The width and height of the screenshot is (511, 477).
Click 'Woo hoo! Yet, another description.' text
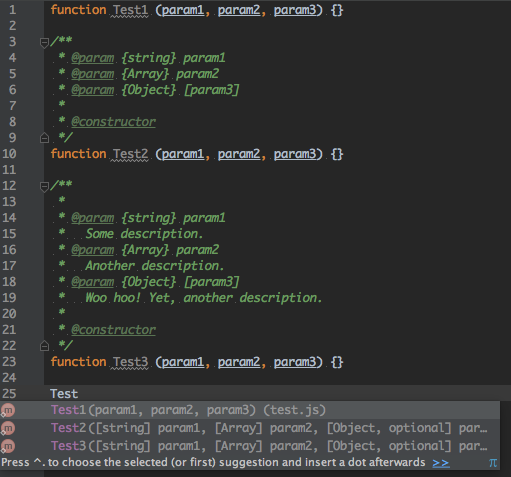pos(204,298)
